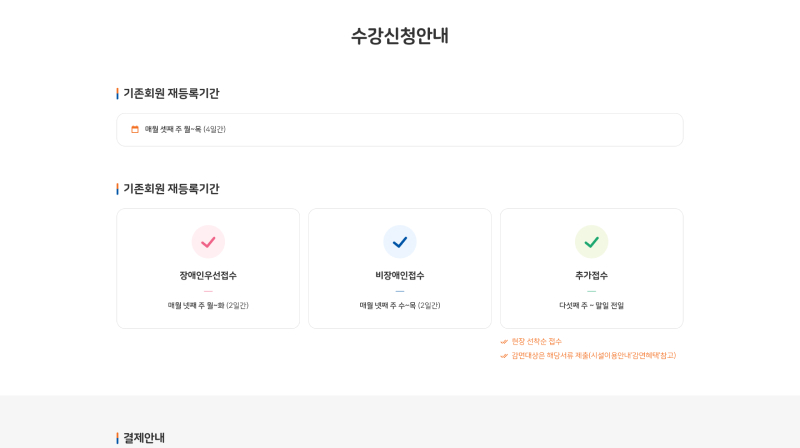
Task: Select the 비장애인접수 card title
Action: click(x=400, y=276)
